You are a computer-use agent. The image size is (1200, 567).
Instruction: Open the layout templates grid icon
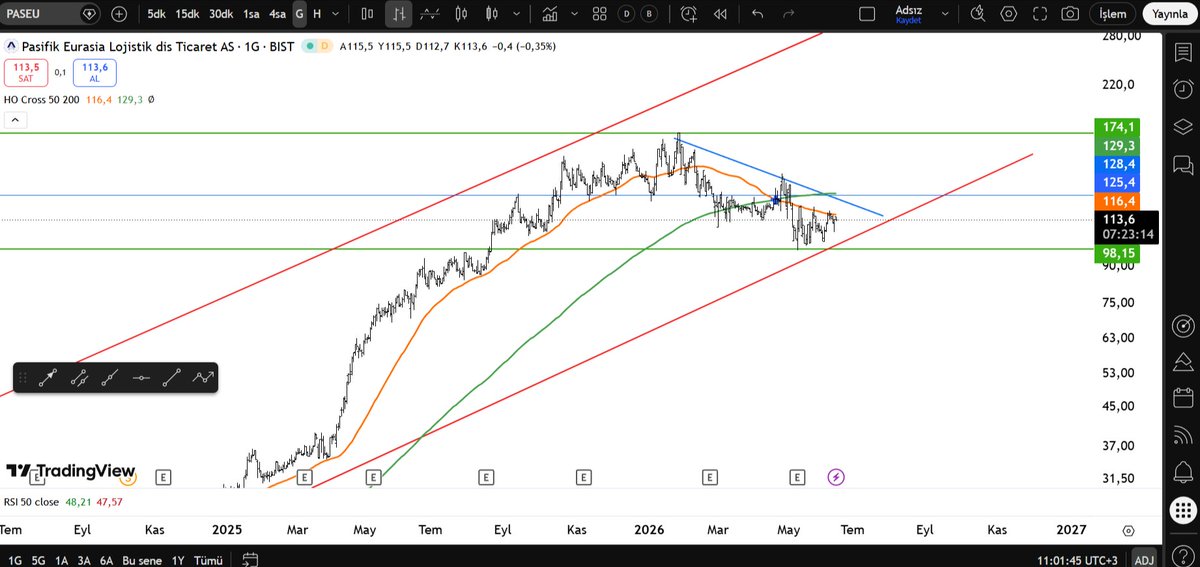[599, 14]
